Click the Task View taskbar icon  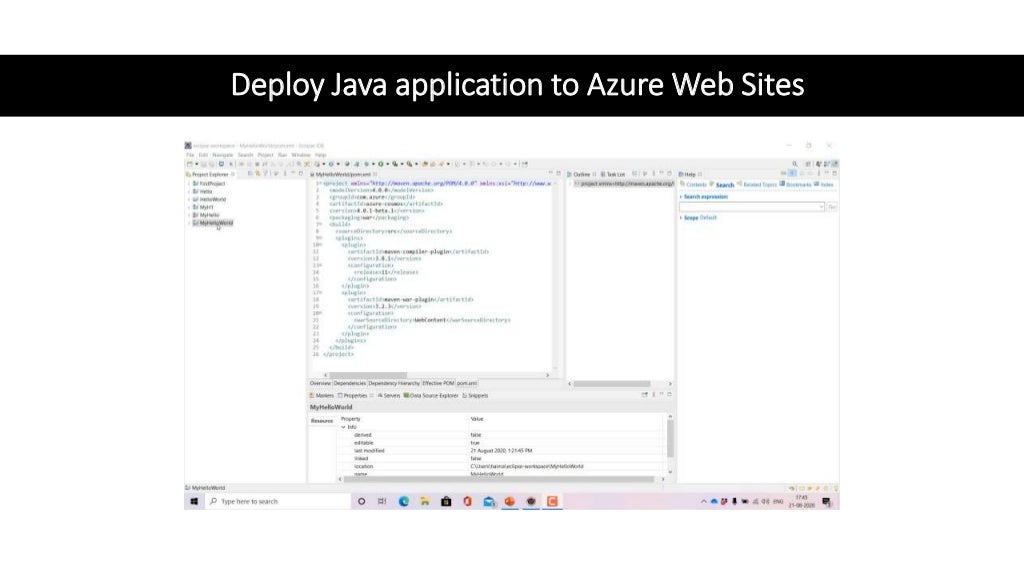click(382, 502)
